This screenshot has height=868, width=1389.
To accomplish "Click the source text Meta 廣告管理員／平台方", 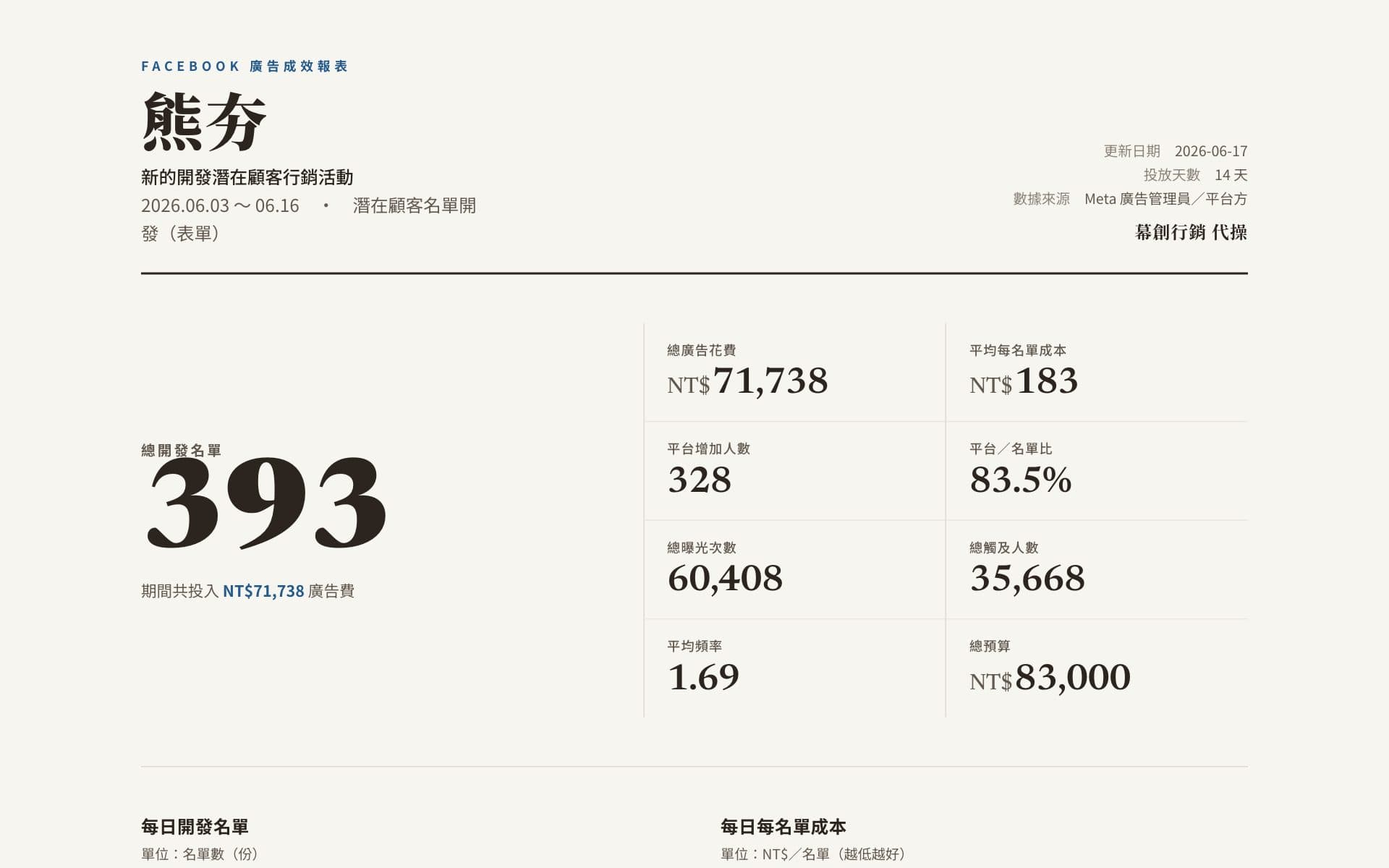I will click(x=1166, y=199).
